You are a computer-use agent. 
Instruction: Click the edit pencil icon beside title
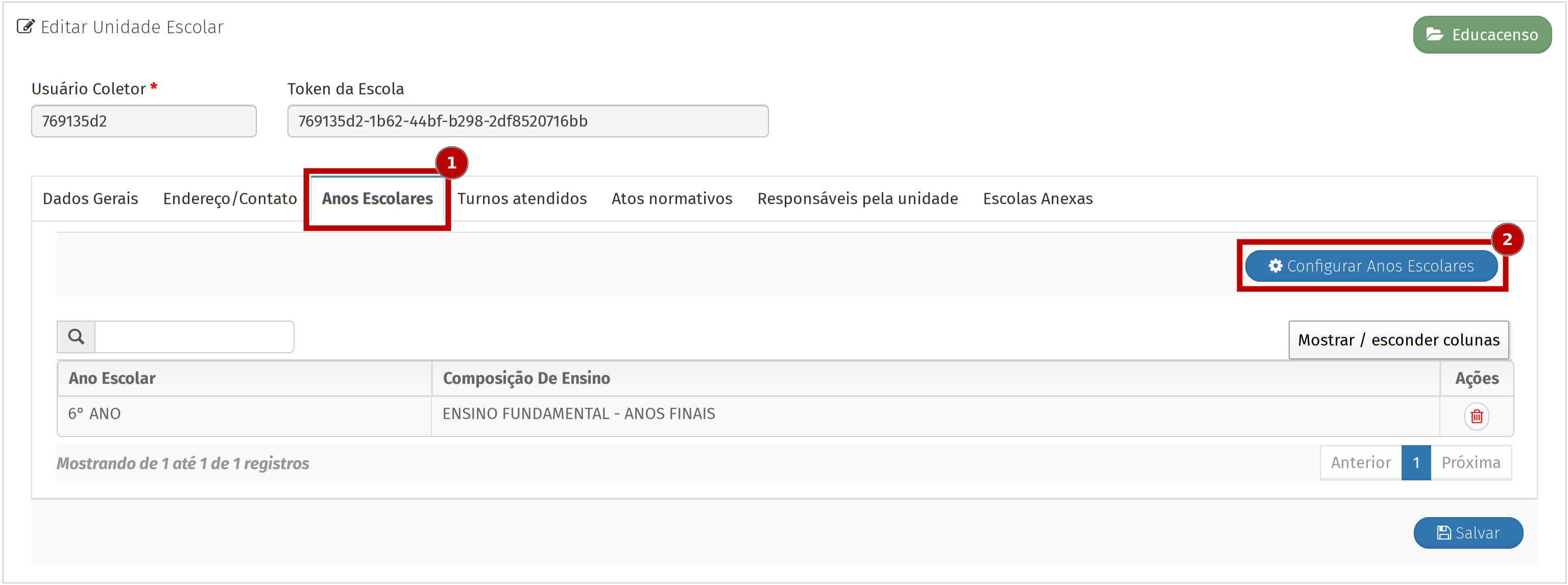[x=26, y=27]
